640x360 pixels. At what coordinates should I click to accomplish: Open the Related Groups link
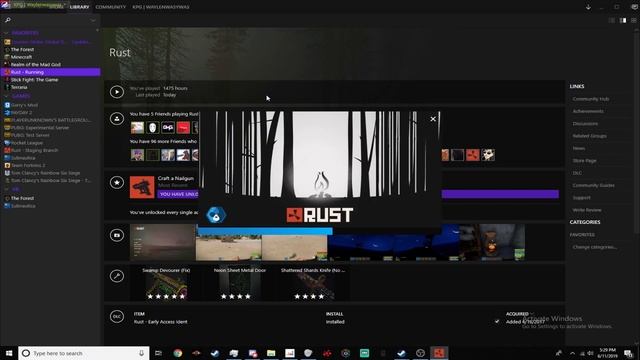(x=589, y=136)
